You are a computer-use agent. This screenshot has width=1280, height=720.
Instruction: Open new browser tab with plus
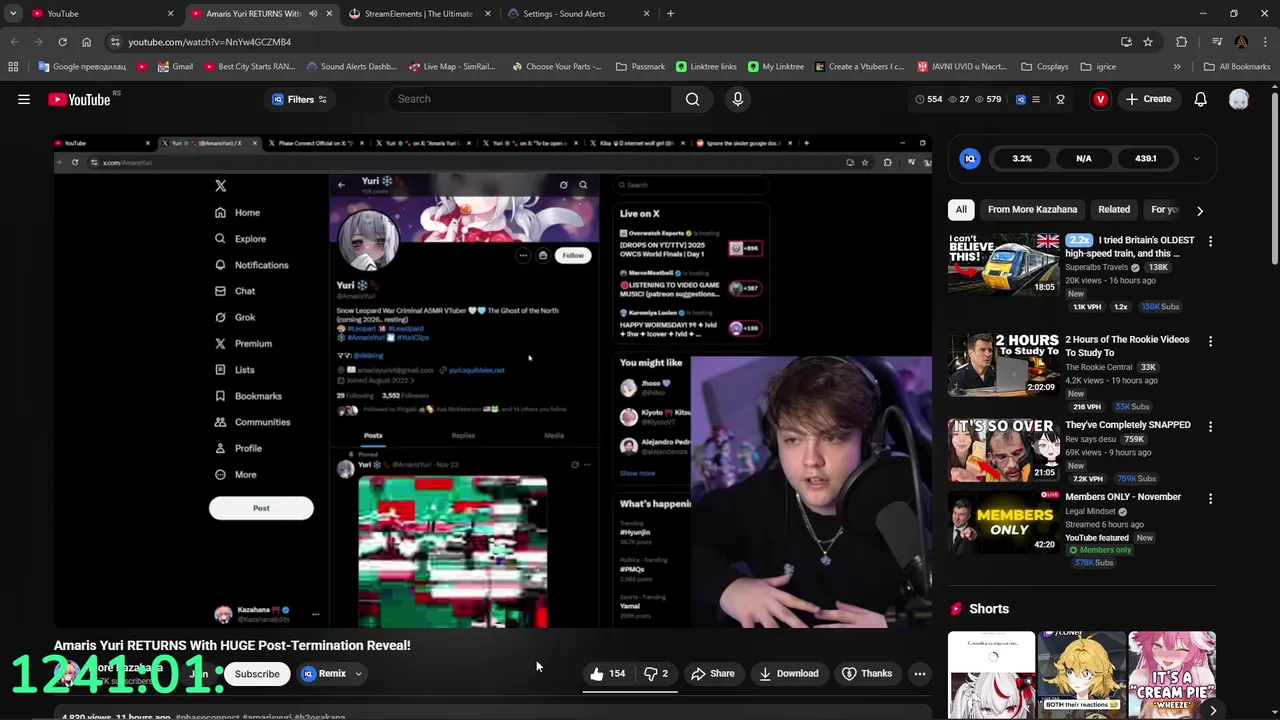670,14
